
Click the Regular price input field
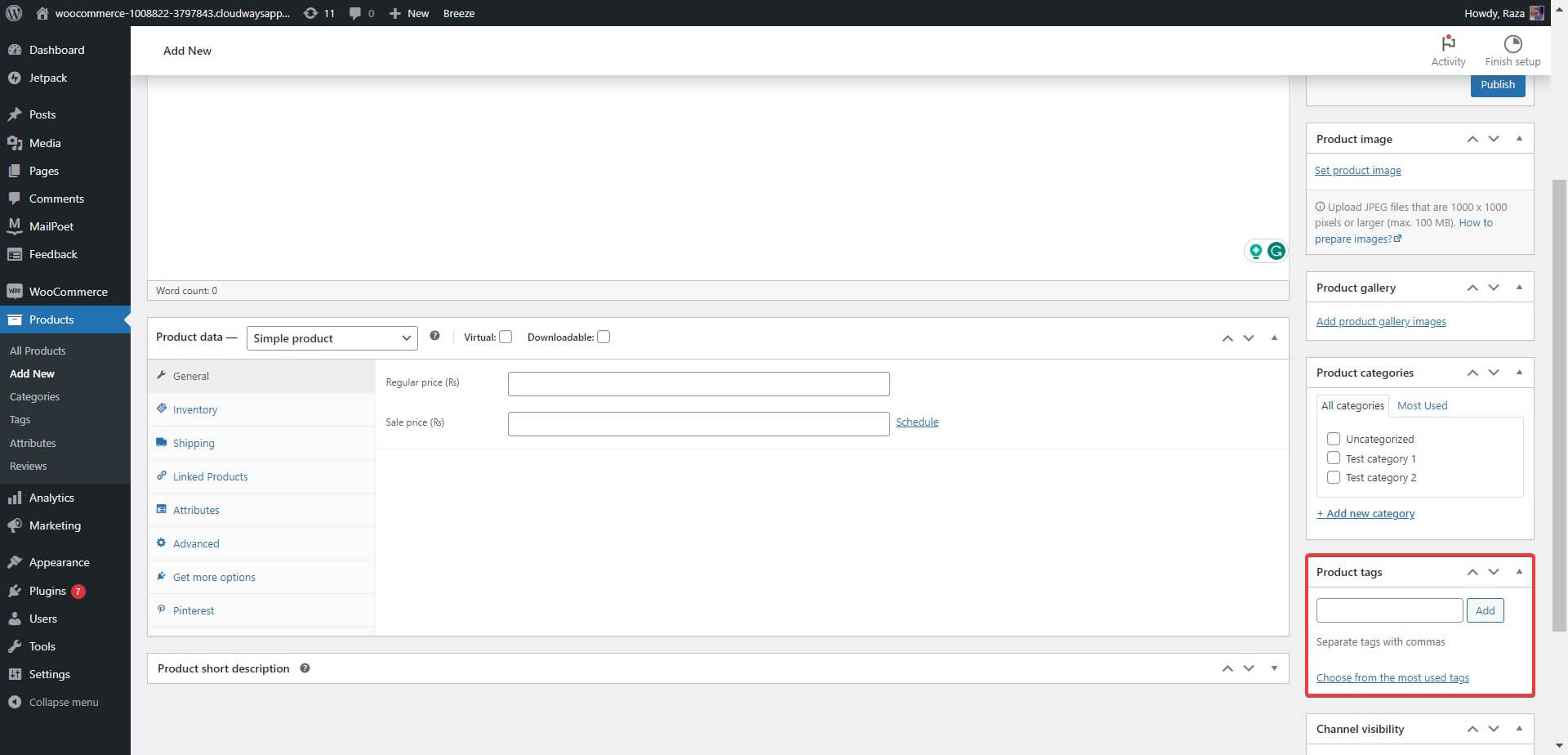pyautogui.click(x=698, y=384)
